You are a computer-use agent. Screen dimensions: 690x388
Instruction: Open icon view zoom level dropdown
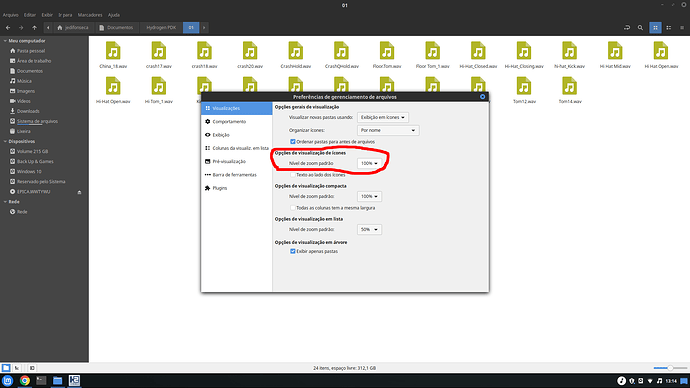[x=369, y=163]
